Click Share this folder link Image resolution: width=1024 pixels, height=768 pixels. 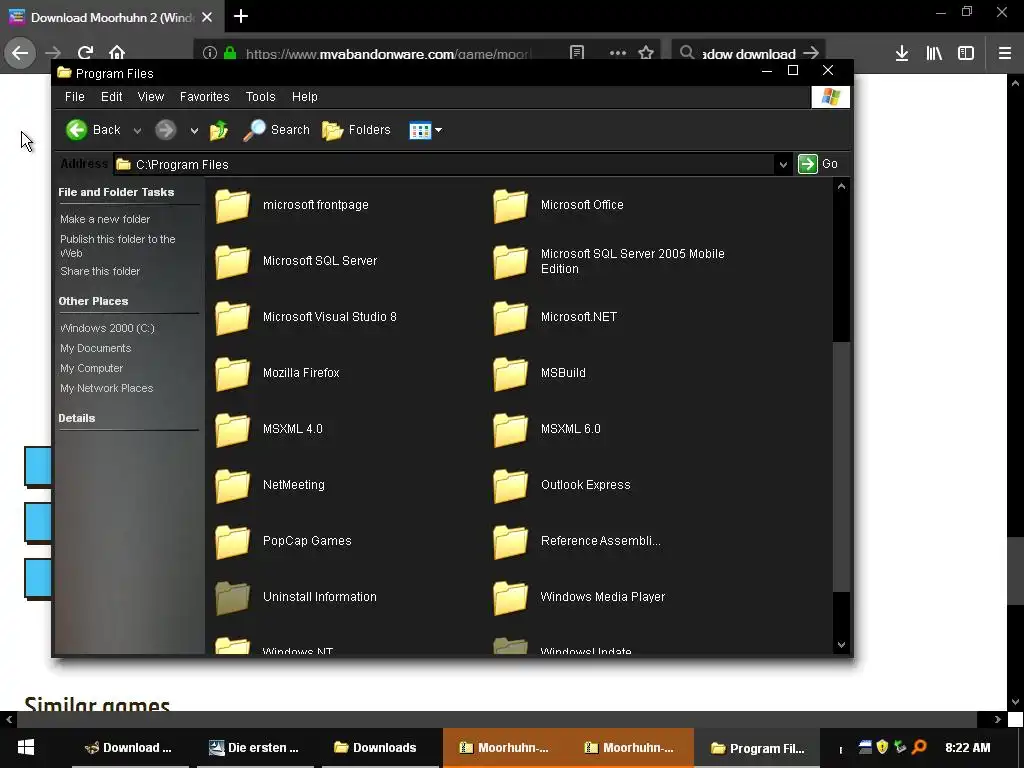tap(100, 271)
